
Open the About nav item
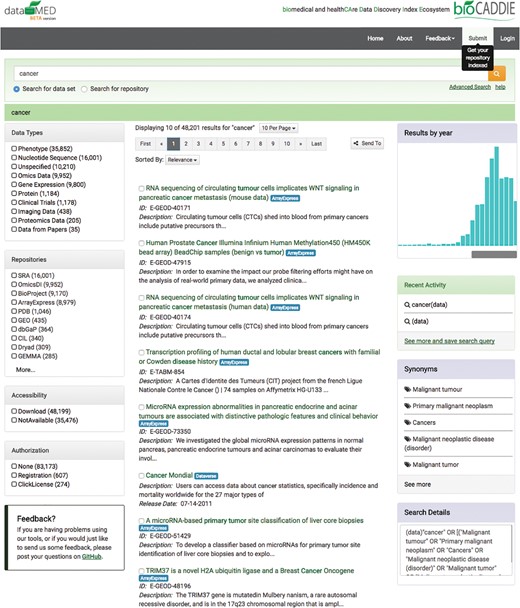[404, 38]
